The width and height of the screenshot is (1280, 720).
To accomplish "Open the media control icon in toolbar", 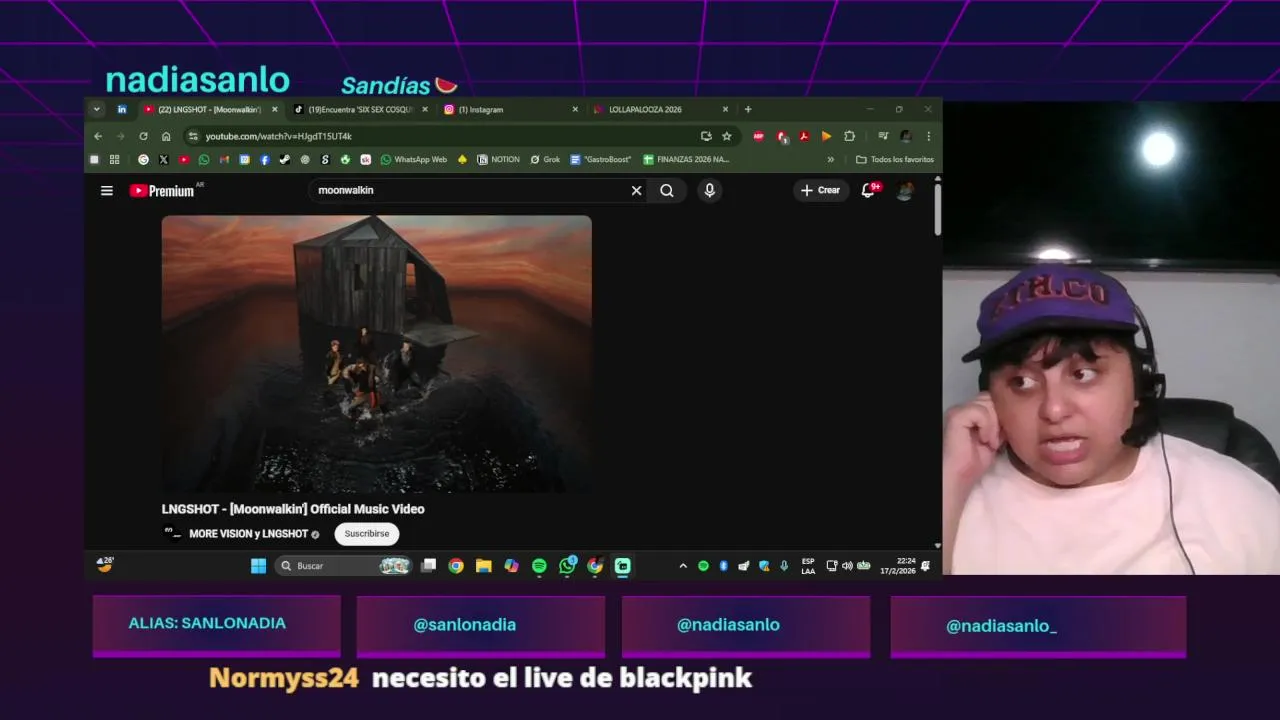I will point(883,136).
